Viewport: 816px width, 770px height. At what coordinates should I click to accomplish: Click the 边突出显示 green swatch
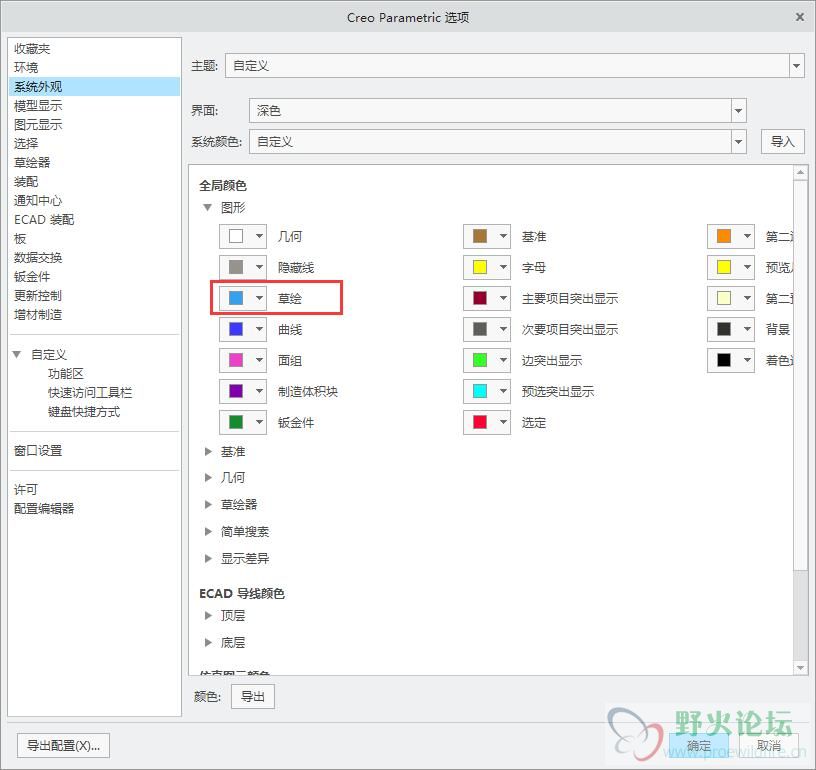pos(480,360)
